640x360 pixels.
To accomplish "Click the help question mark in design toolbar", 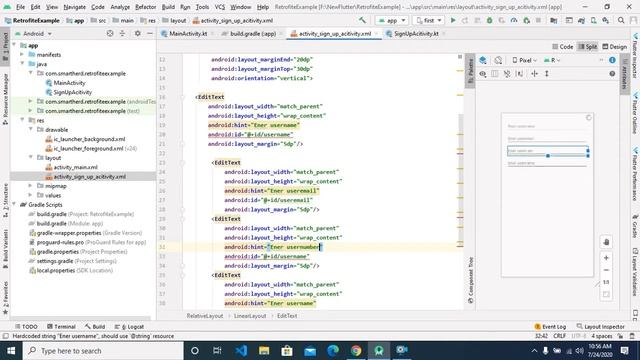I will (612, 73).
